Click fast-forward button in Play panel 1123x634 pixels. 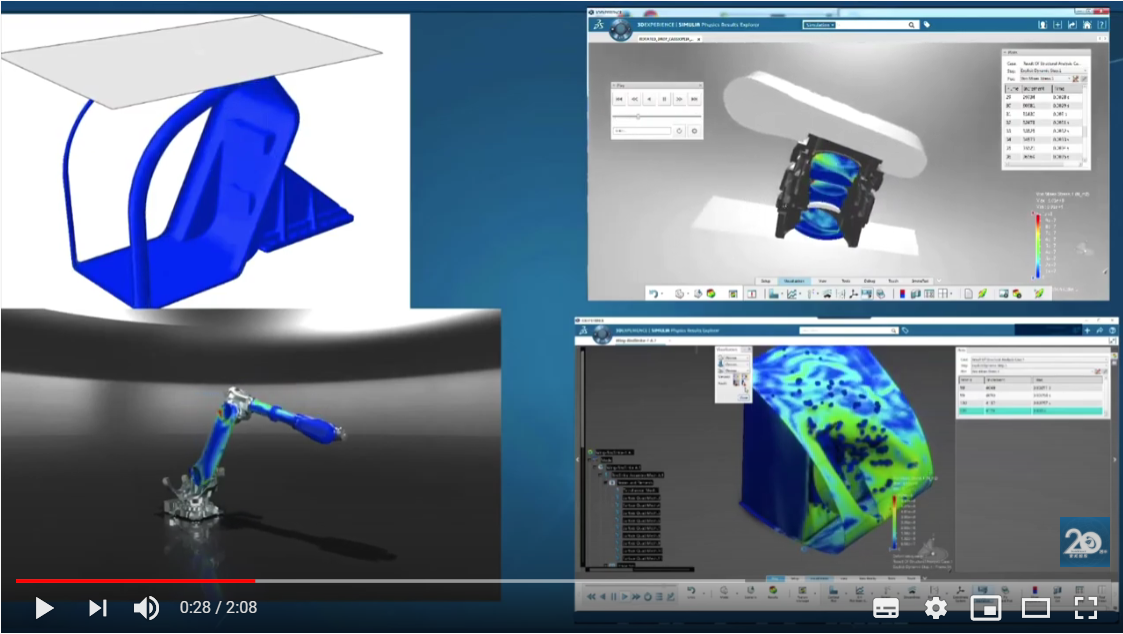pos(679,99)
